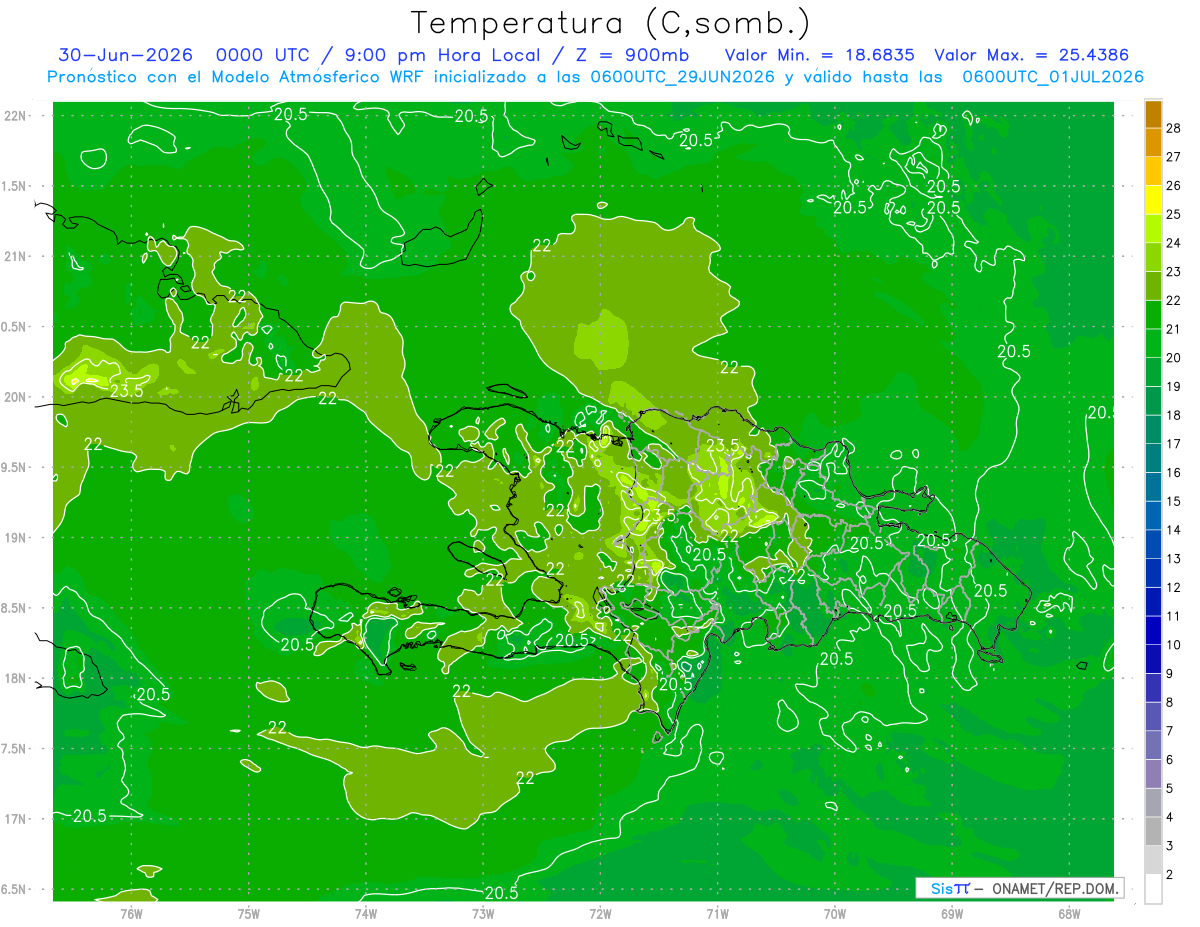Click 'Valor Min. = 18.6835' value
The image size is (1200, 927).
tap(819, 55)
